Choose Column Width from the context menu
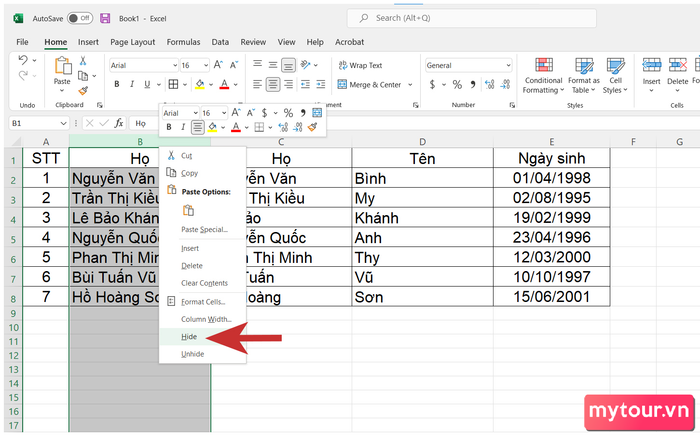This screenshot has width=700, height=438. pyautogui.click(x=202, y=319)
